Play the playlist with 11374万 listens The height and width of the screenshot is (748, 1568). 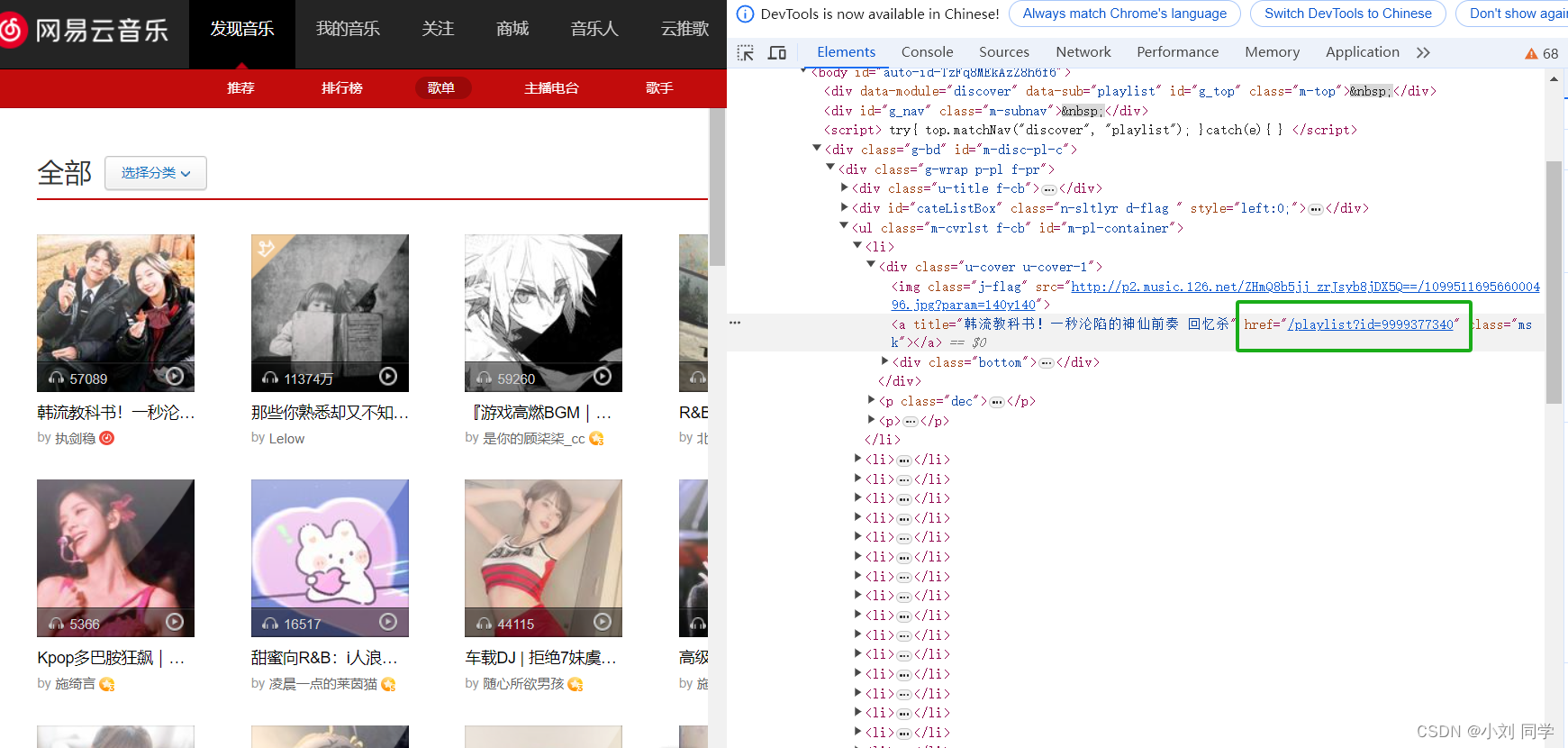(x=388, y=377)
